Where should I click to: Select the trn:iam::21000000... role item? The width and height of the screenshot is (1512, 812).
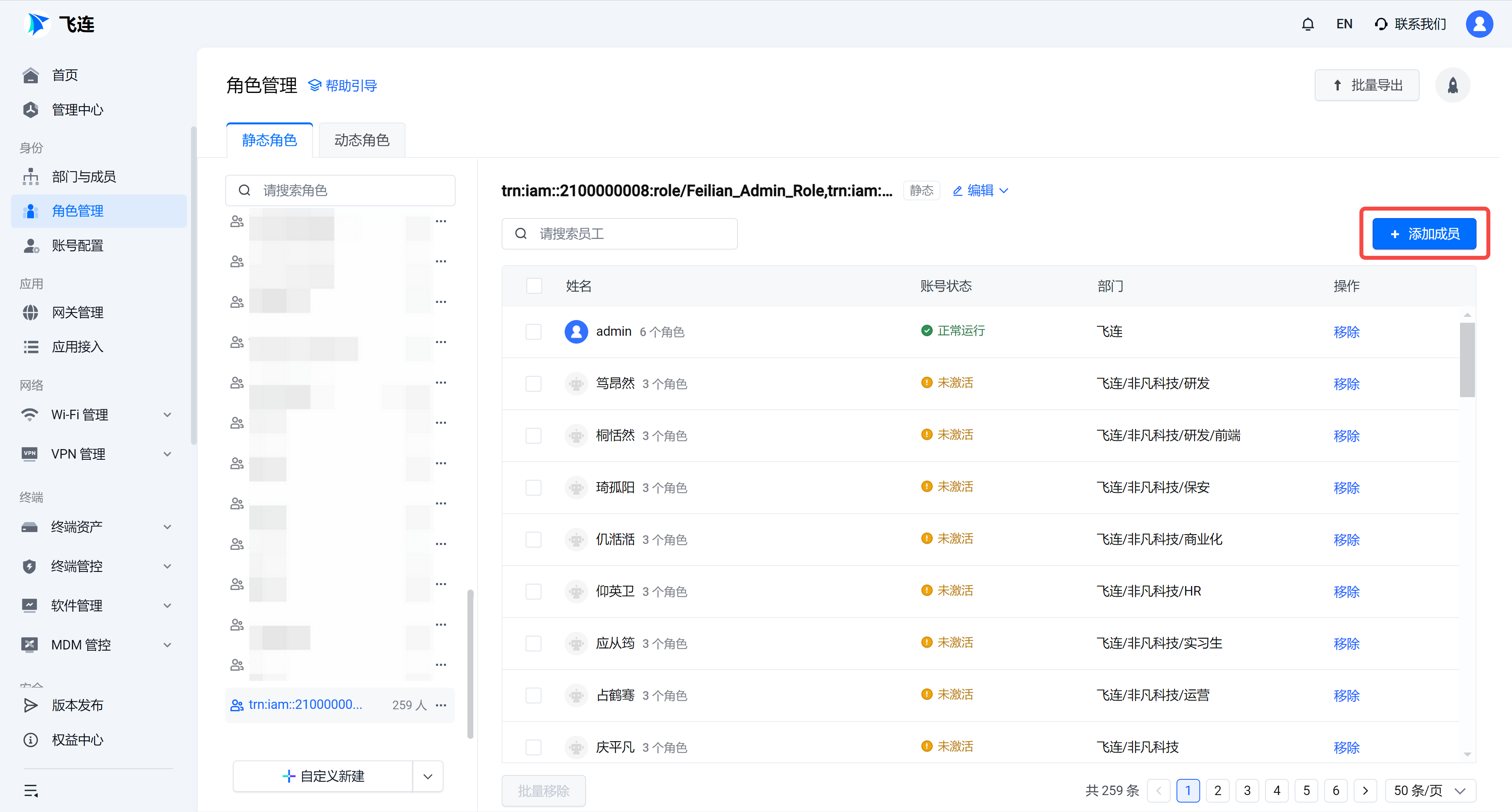[341, 705]
